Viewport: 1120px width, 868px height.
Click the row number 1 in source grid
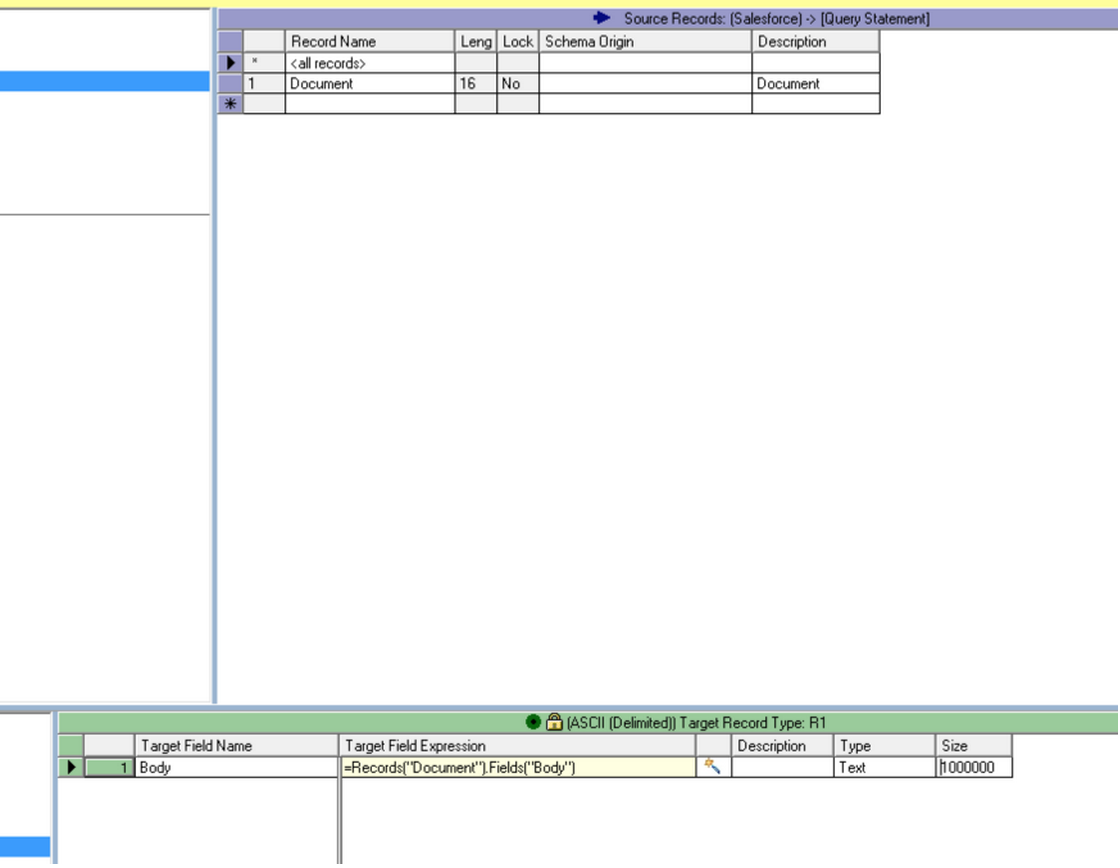coord(264,84)
